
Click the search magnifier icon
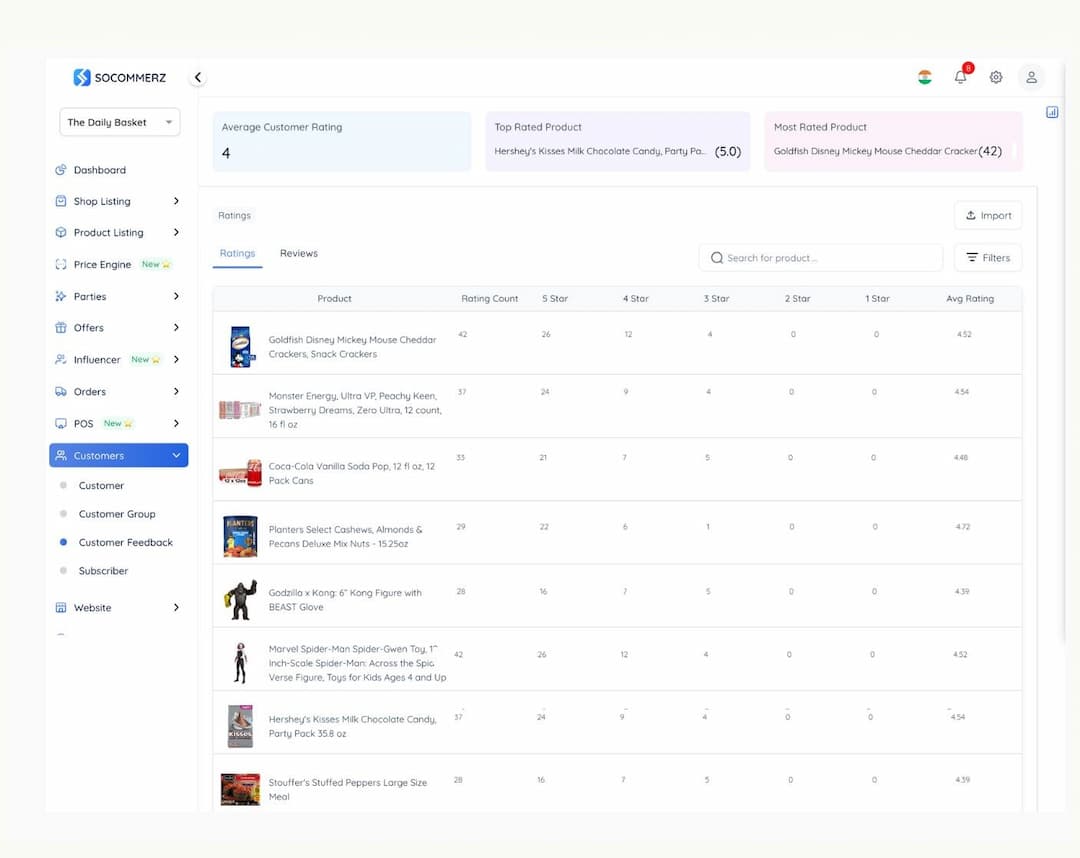[x=717, y=258]
